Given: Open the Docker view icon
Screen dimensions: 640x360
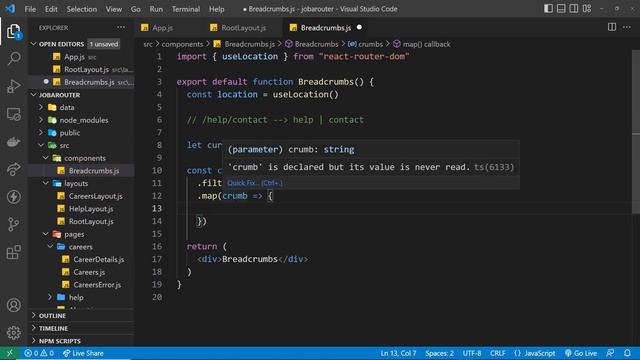Looking at the screenshot, I should [x=13, y=142].
